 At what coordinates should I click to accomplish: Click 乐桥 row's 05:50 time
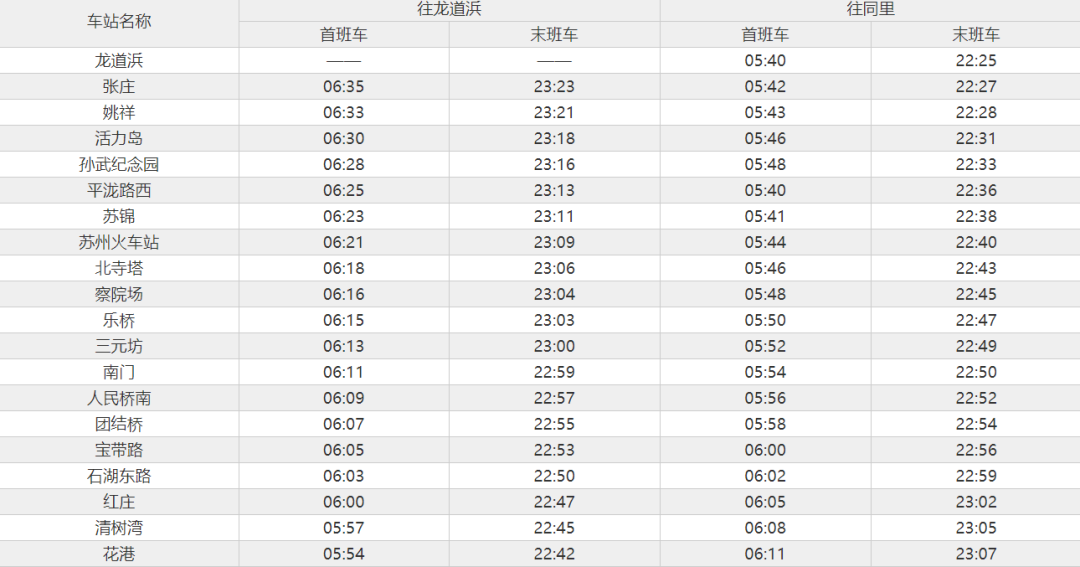[x=765, y=320]
